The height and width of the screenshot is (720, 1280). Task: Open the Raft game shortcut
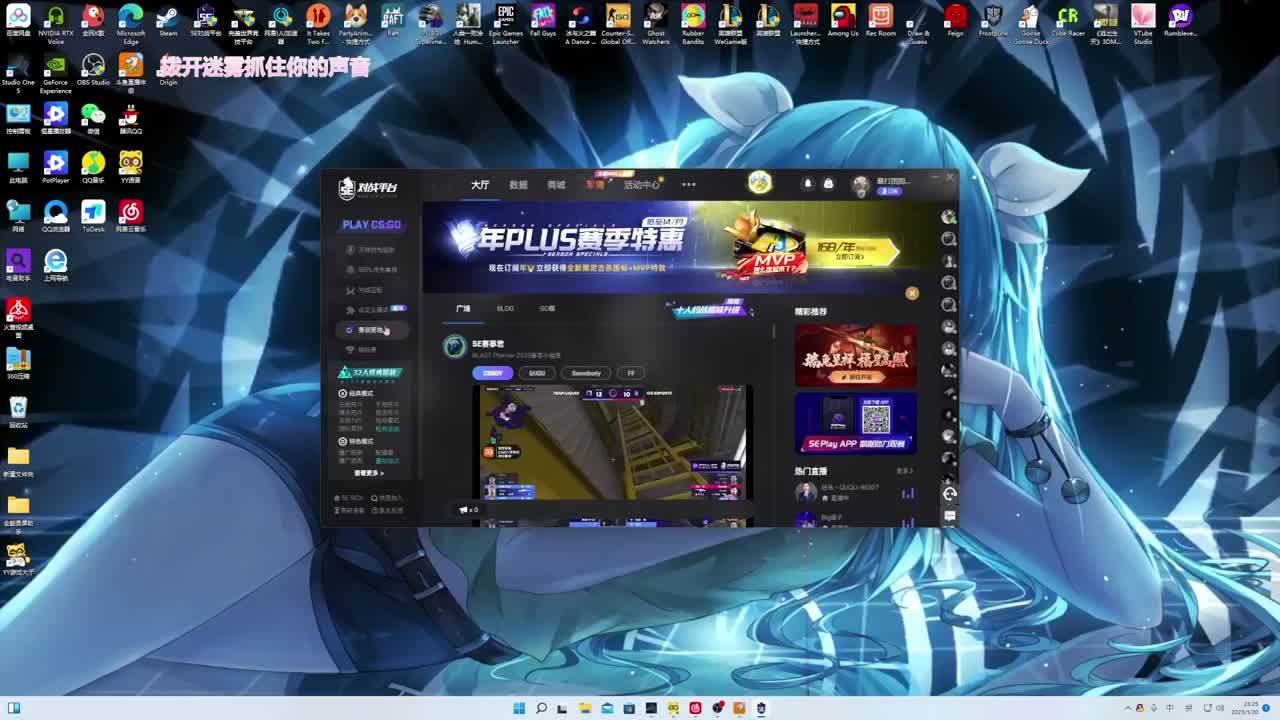tap(393, 20)
